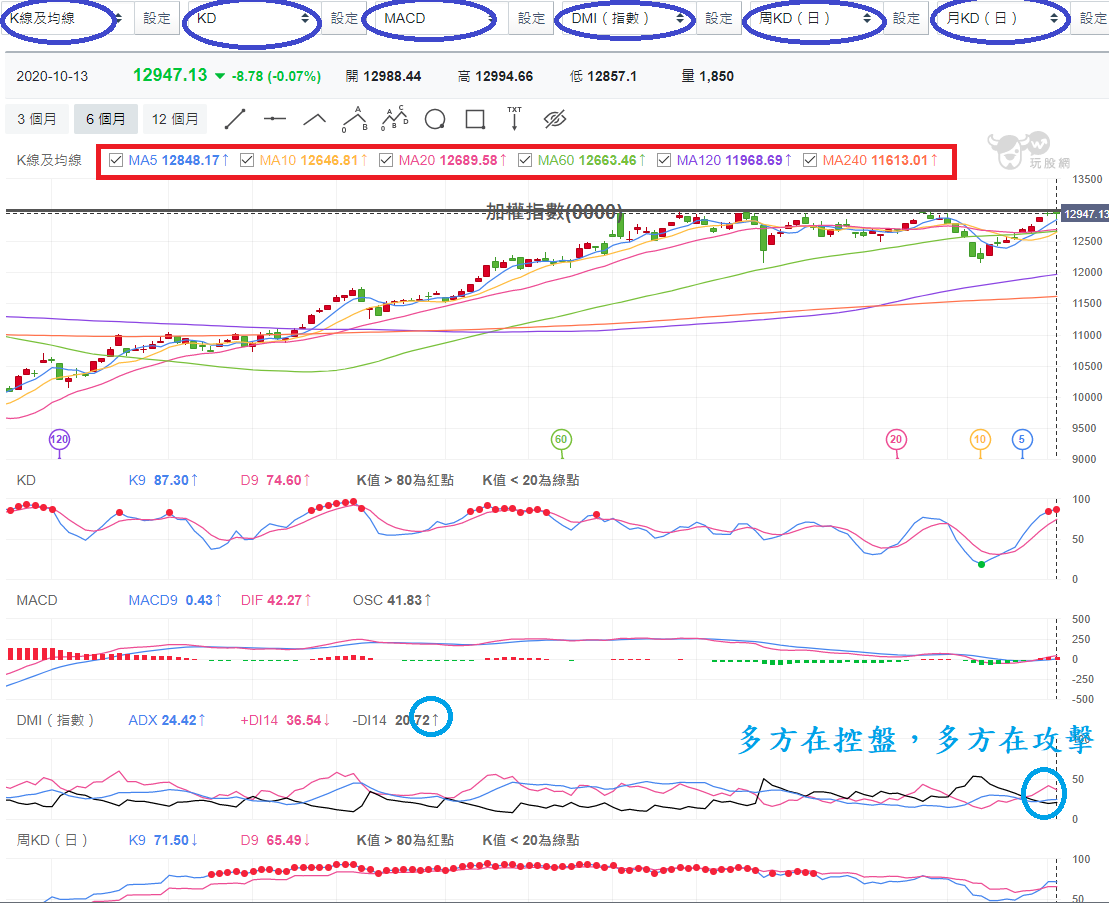Open the K線及均線 indicator dropdown
Image resolution: width=1109 pixels, height=903 pixels.
tap(64, 18)
